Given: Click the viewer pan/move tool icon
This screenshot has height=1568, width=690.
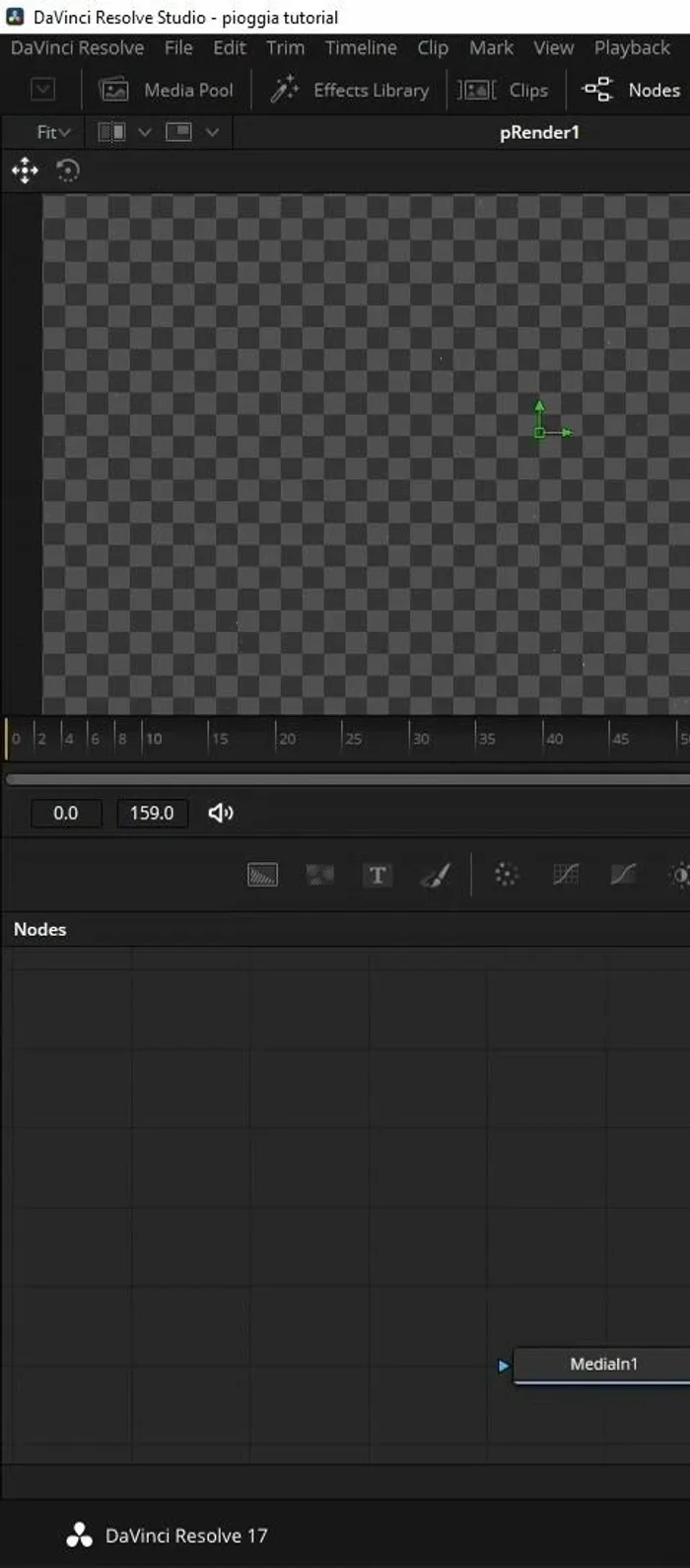Looking at the screenshot, I should (25, 171).
